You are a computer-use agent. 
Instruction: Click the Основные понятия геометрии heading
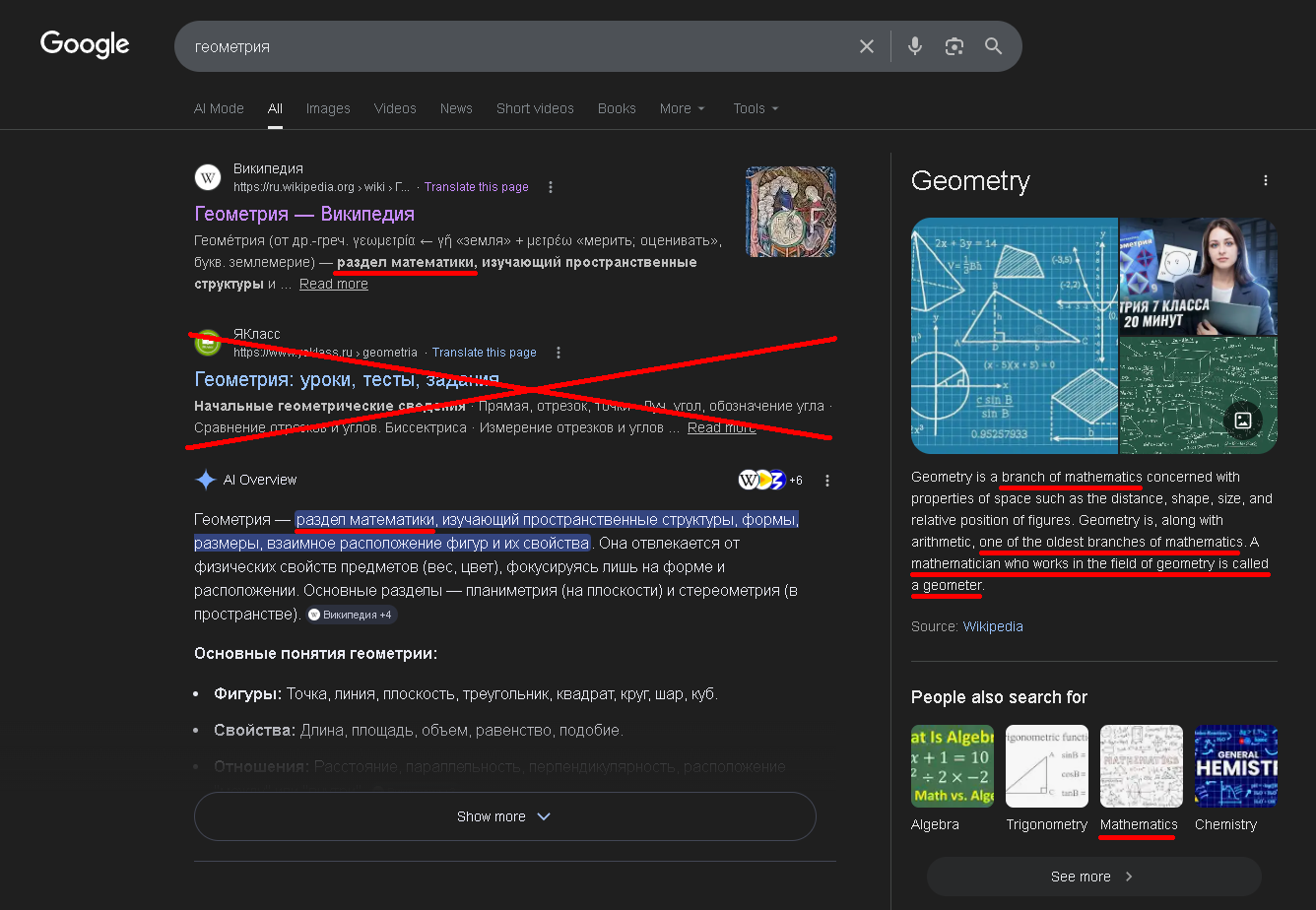point(315,653)
